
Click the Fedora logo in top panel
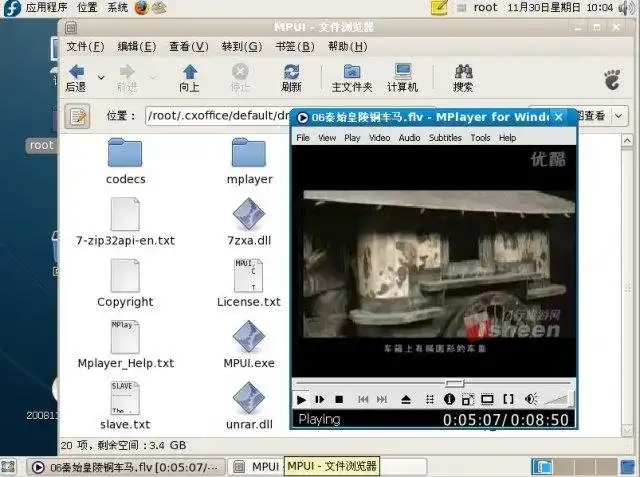pos(12,8)
